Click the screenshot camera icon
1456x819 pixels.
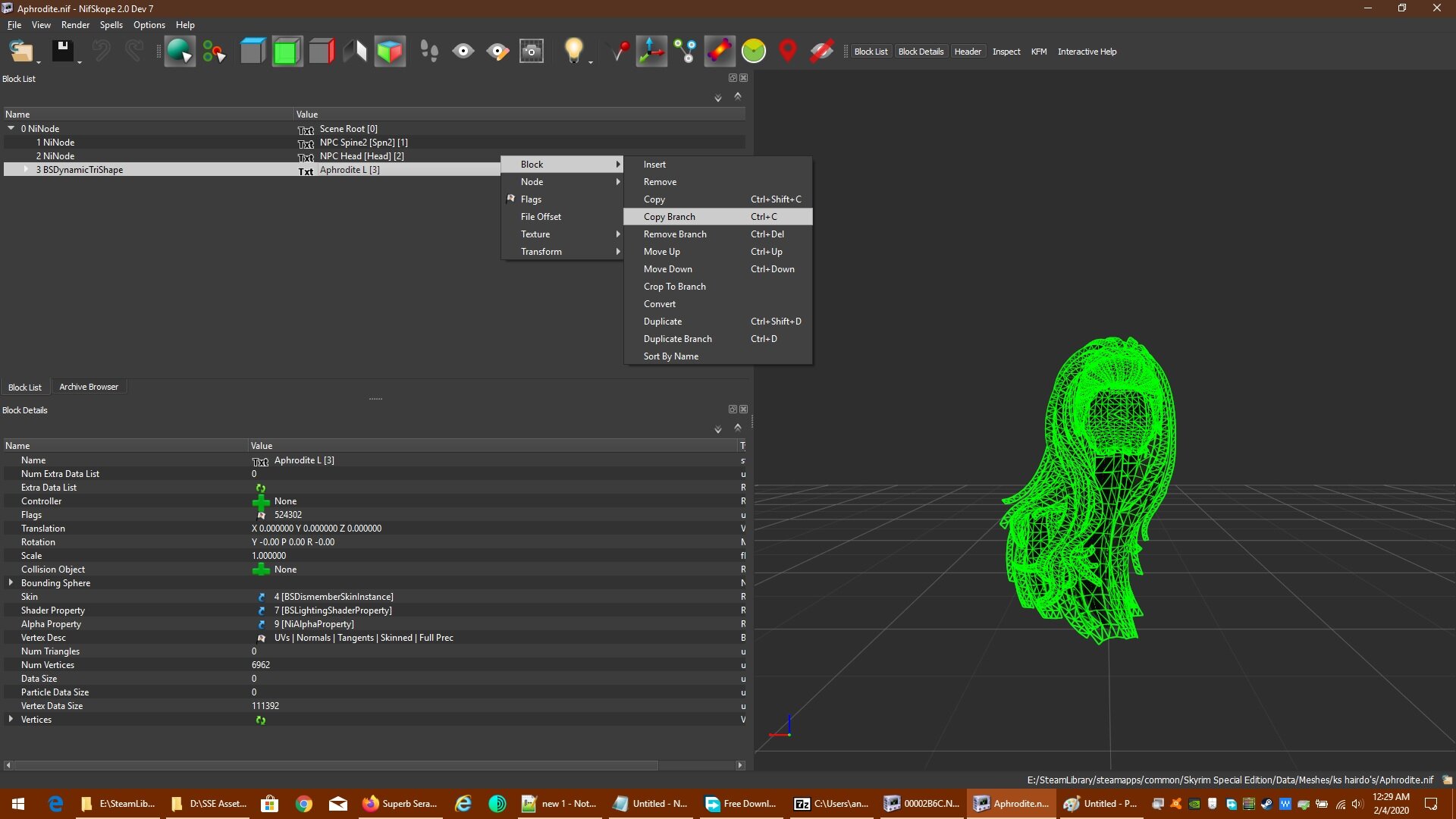click(x=532, y=52)
